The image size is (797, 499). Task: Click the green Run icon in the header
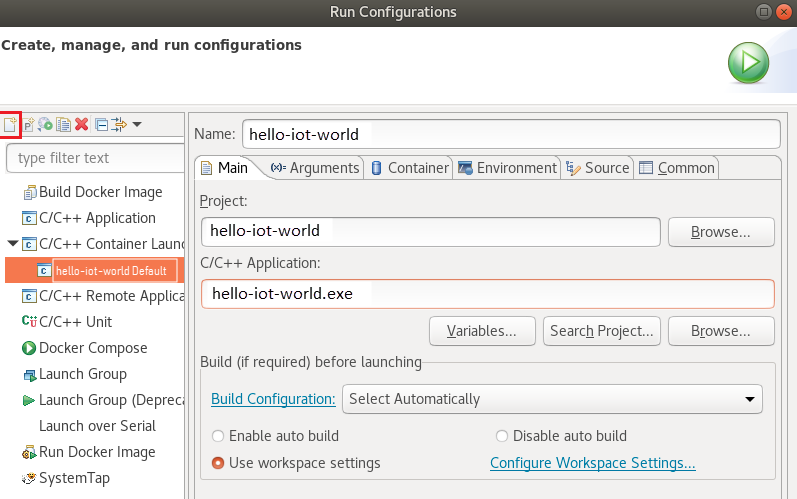(x=747, y=63)
